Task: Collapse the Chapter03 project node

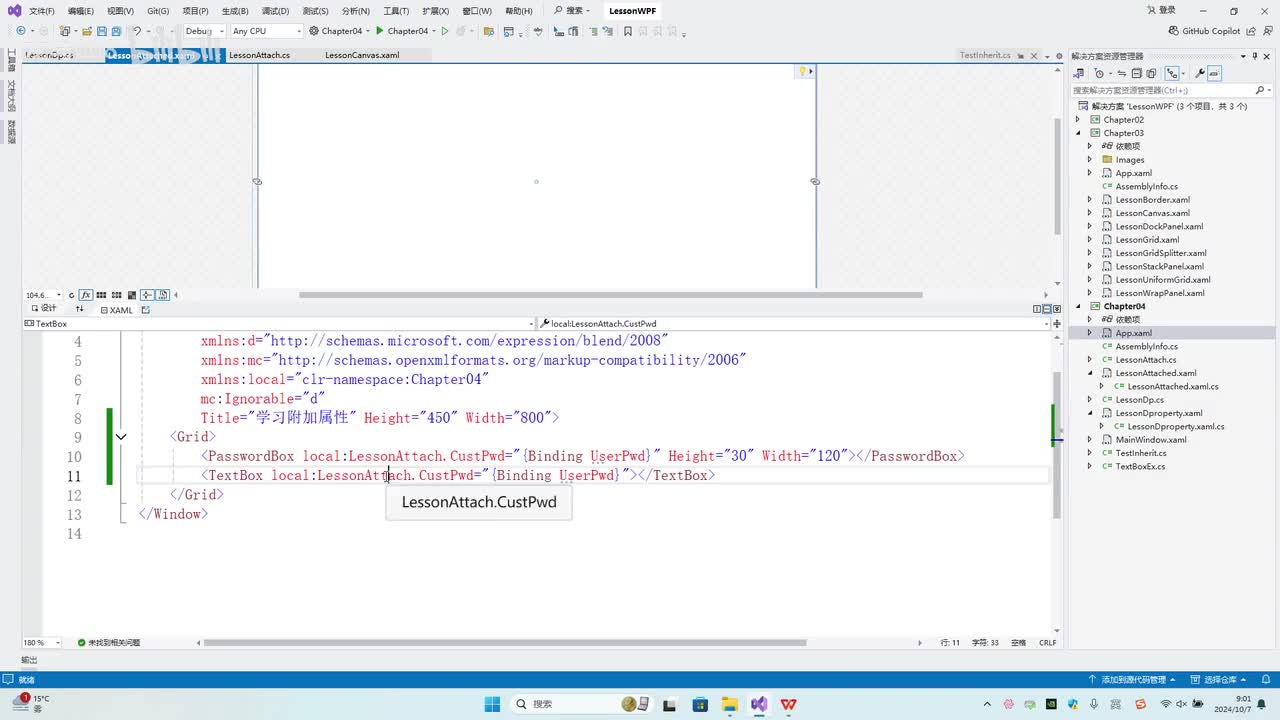Action: coord(1078,133)
